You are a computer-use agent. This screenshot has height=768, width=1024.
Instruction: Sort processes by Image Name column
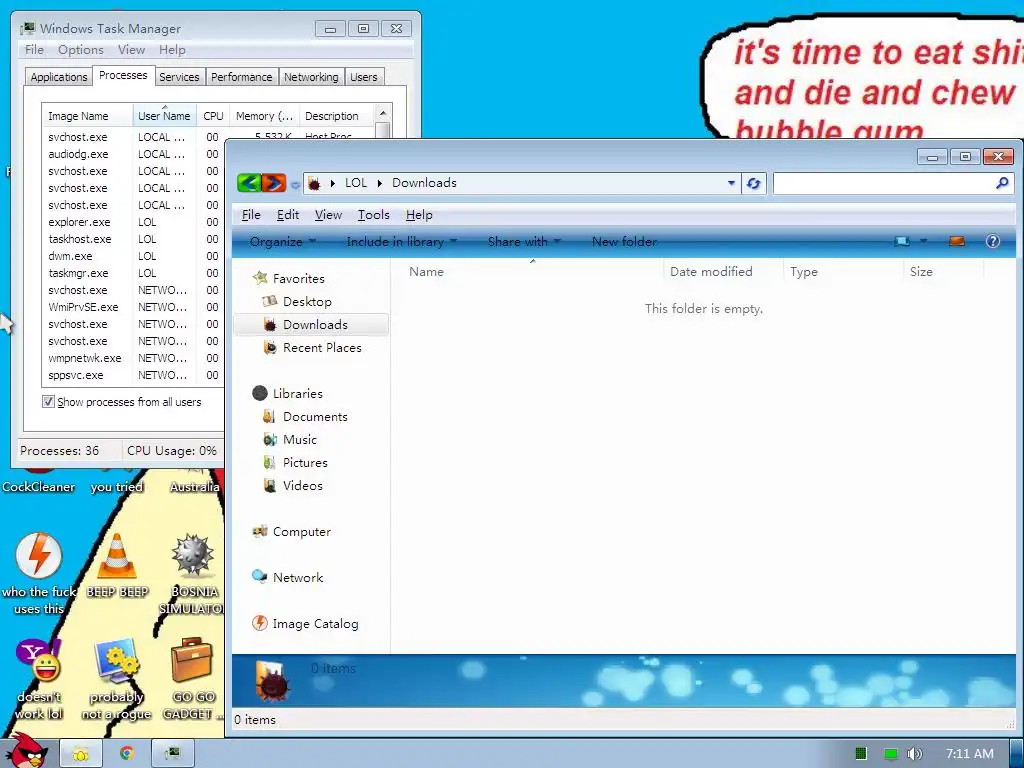88,116
